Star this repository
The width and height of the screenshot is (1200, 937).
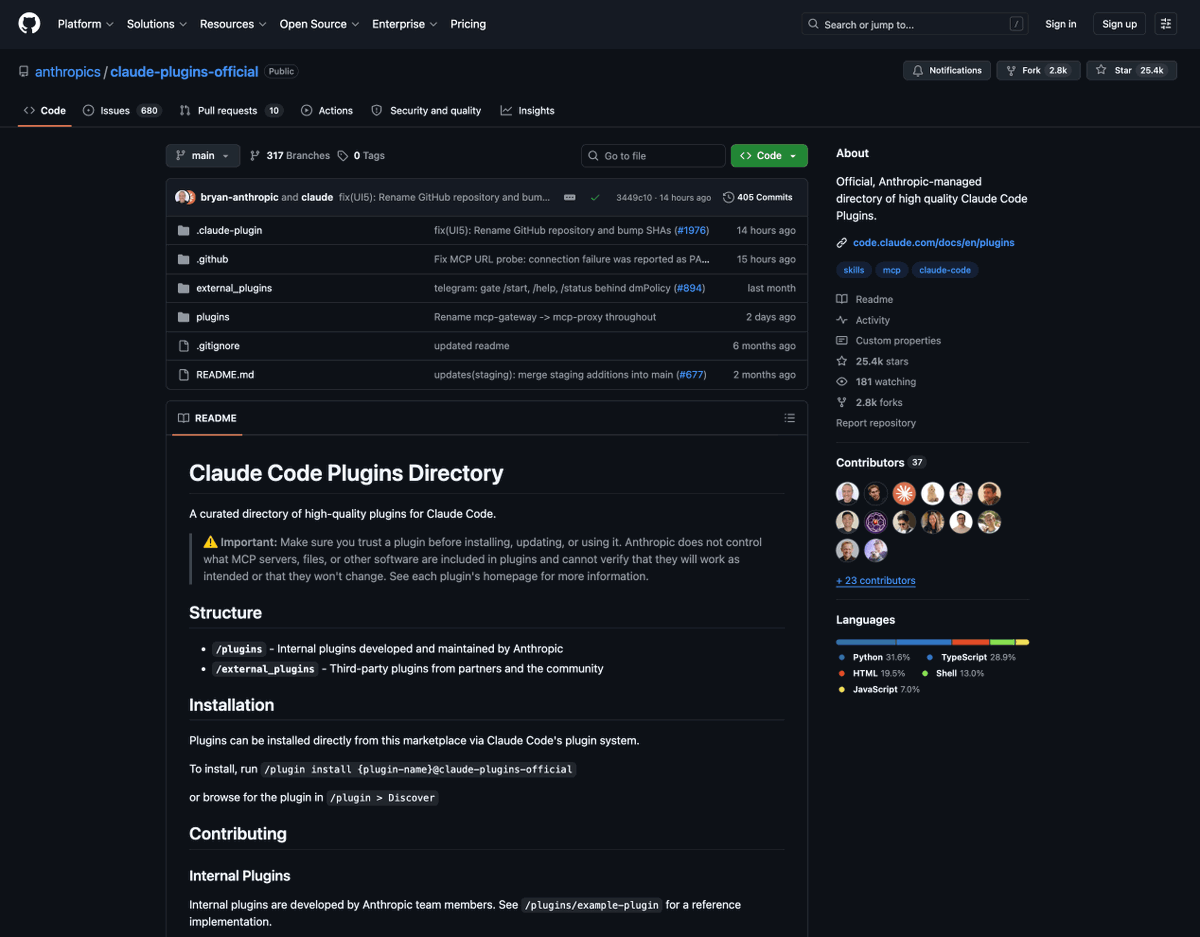coord(1131,70)
